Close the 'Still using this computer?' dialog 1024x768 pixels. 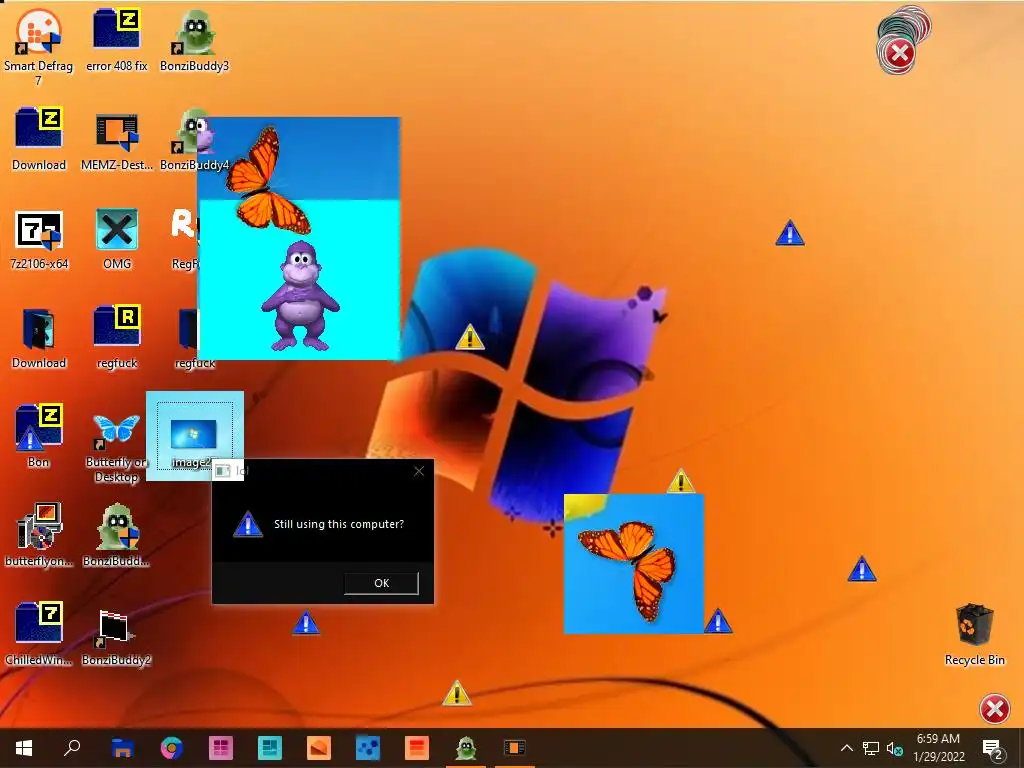[x=419, y=471]
